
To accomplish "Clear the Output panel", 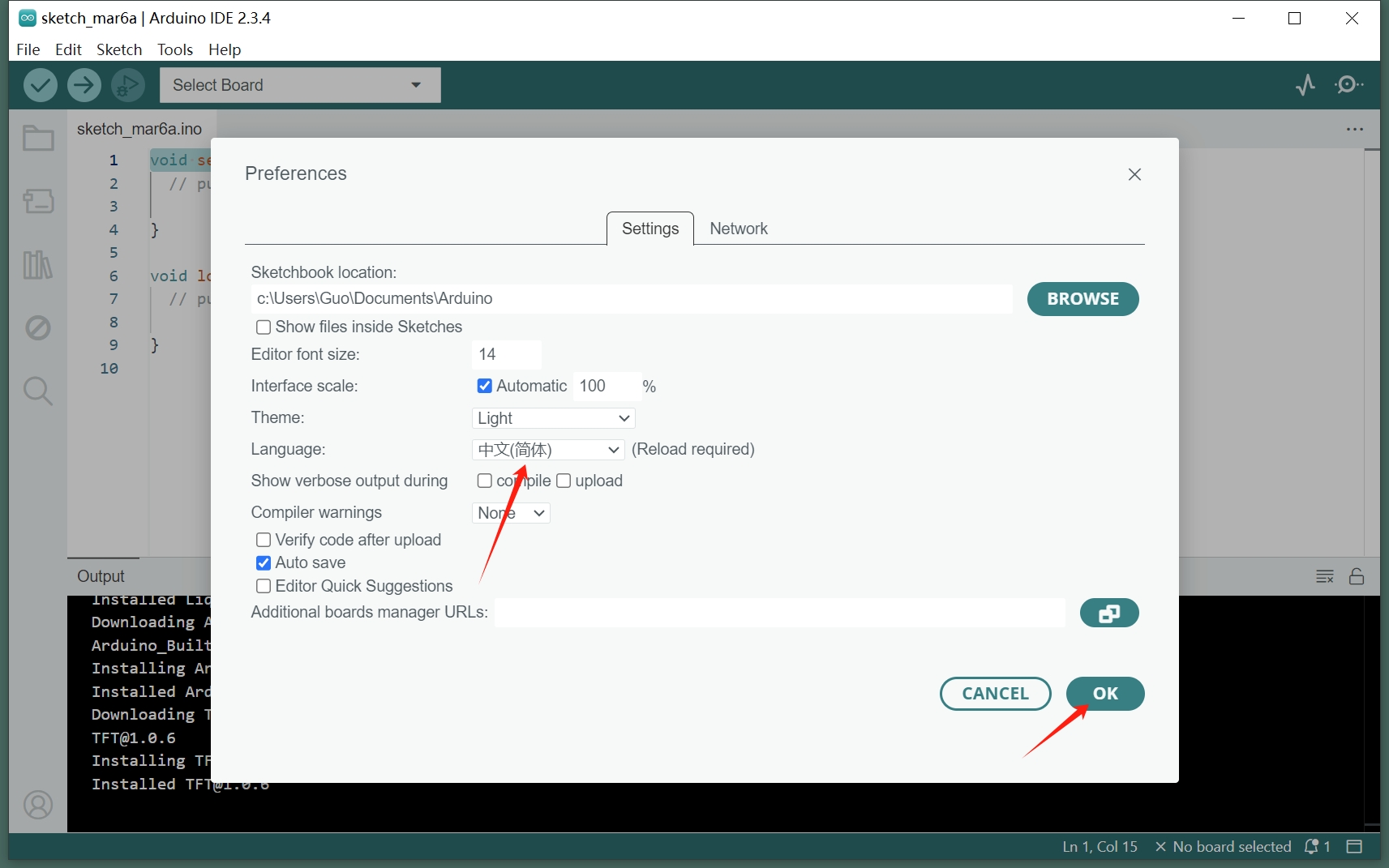I will click(1325, 576).
